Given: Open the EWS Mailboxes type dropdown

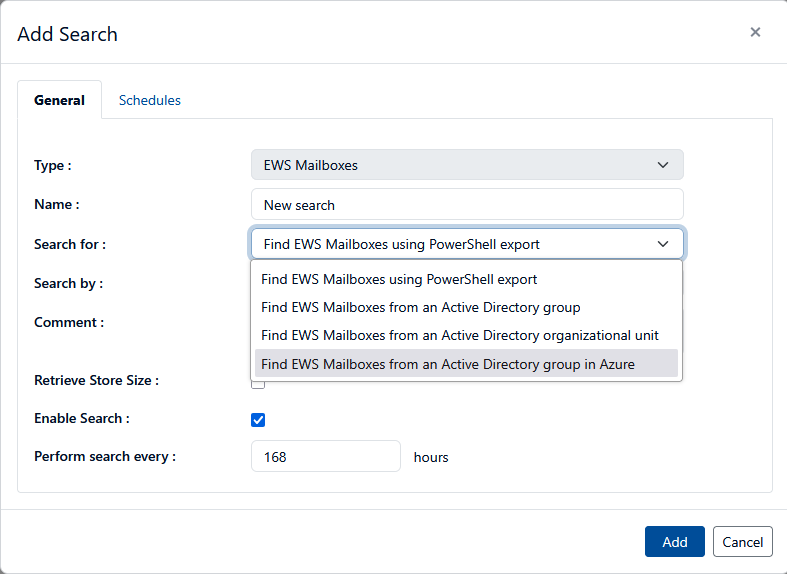Looking at the screenshot, I should (466, 165).
